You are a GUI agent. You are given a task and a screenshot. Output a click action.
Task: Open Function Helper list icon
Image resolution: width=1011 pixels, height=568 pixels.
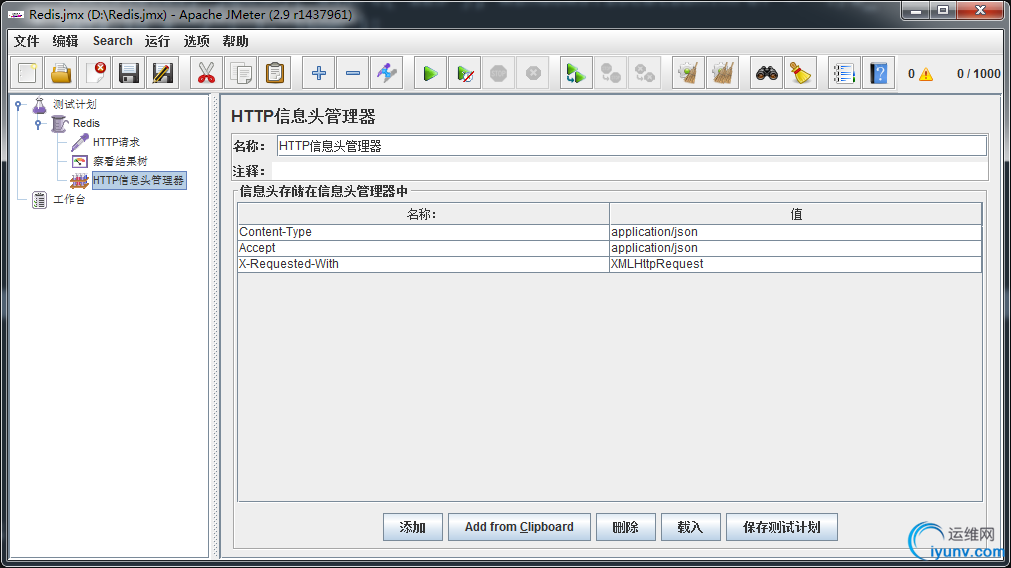tap(844, 73)
